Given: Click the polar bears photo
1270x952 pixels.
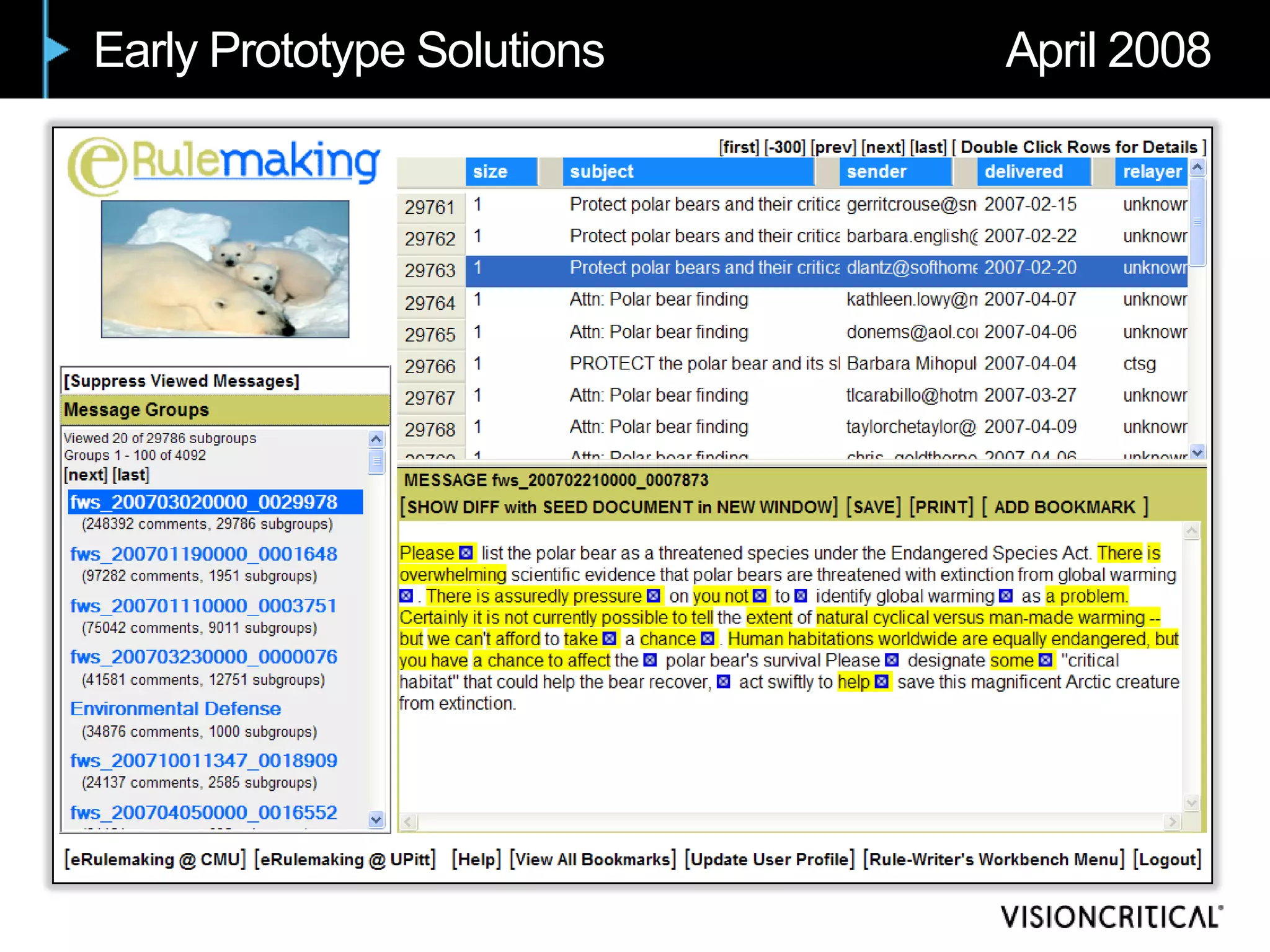Looking at the screenshot, I should (x=225, y=269).
